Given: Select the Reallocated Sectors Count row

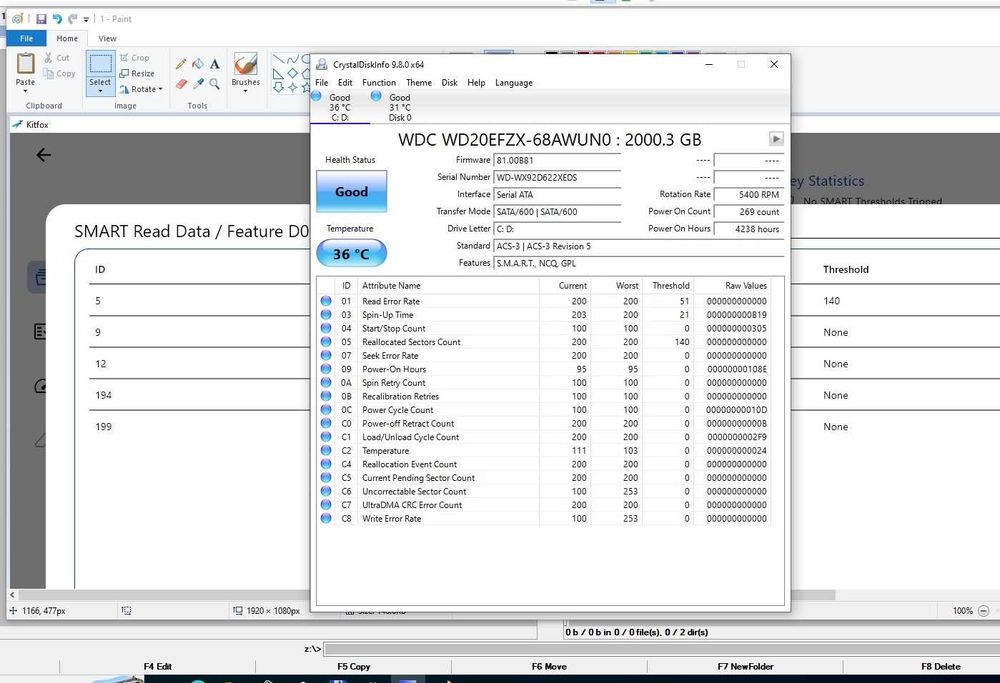Looking at the screenshot, I should tap(544, 342).
